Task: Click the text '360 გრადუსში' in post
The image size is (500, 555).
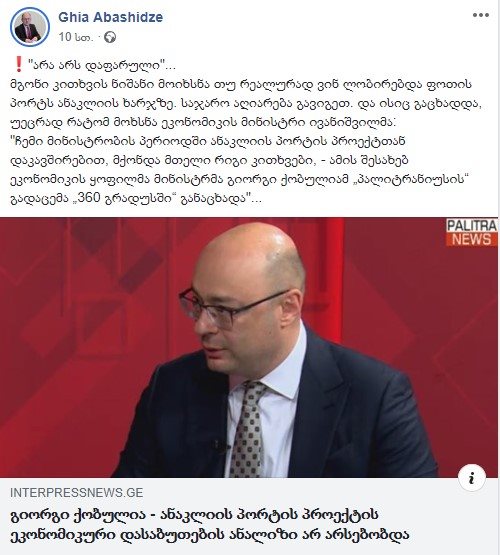Action: tap(126, 199)
